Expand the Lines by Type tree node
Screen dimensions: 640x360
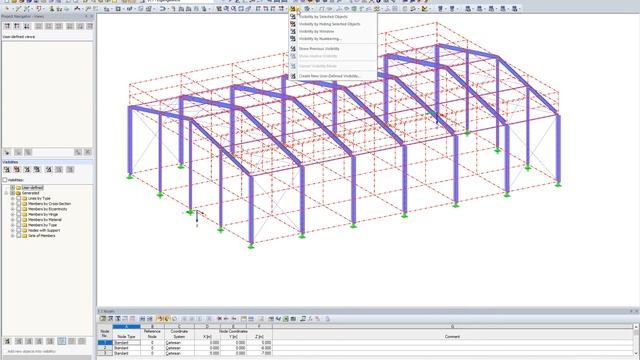[x=13, y=198]
